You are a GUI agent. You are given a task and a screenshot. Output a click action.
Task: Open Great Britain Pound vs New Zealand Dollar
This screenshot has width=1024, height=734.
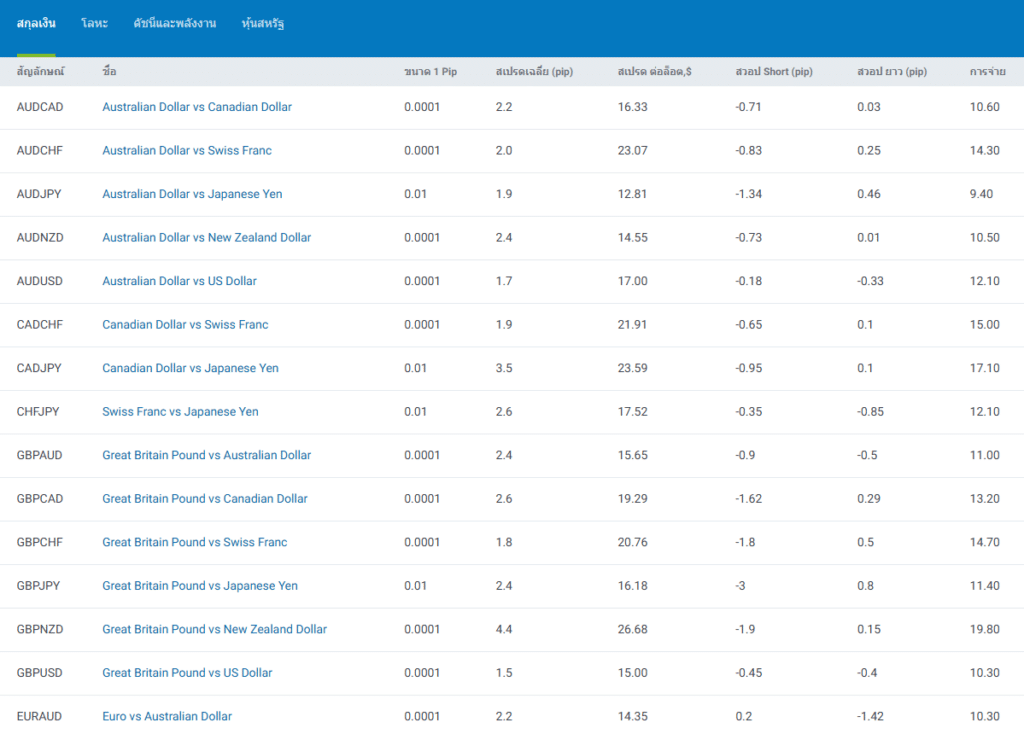coord(214,629)
